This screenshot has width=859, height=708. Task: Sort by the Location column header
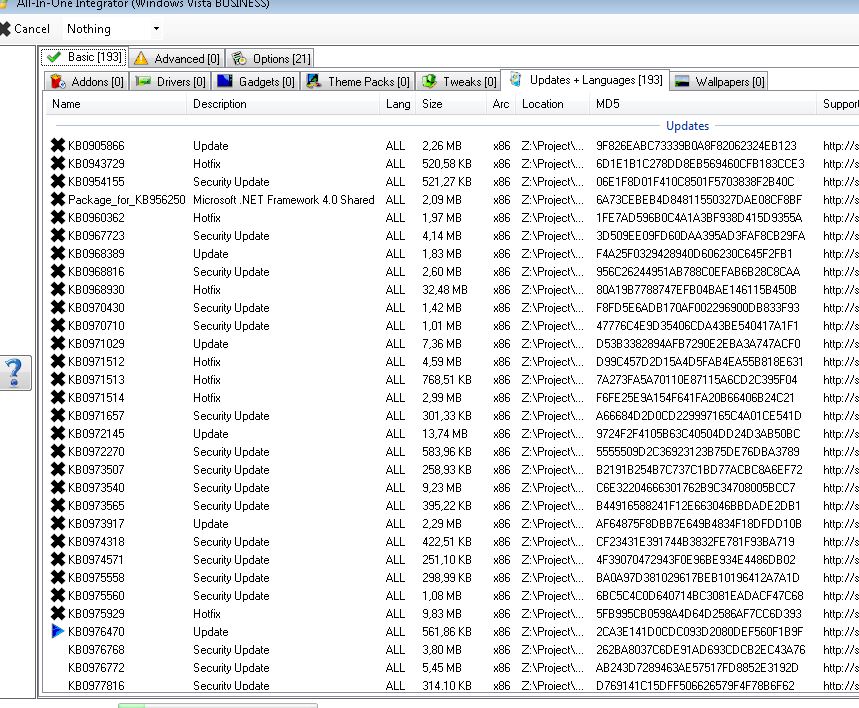(553, 104)
